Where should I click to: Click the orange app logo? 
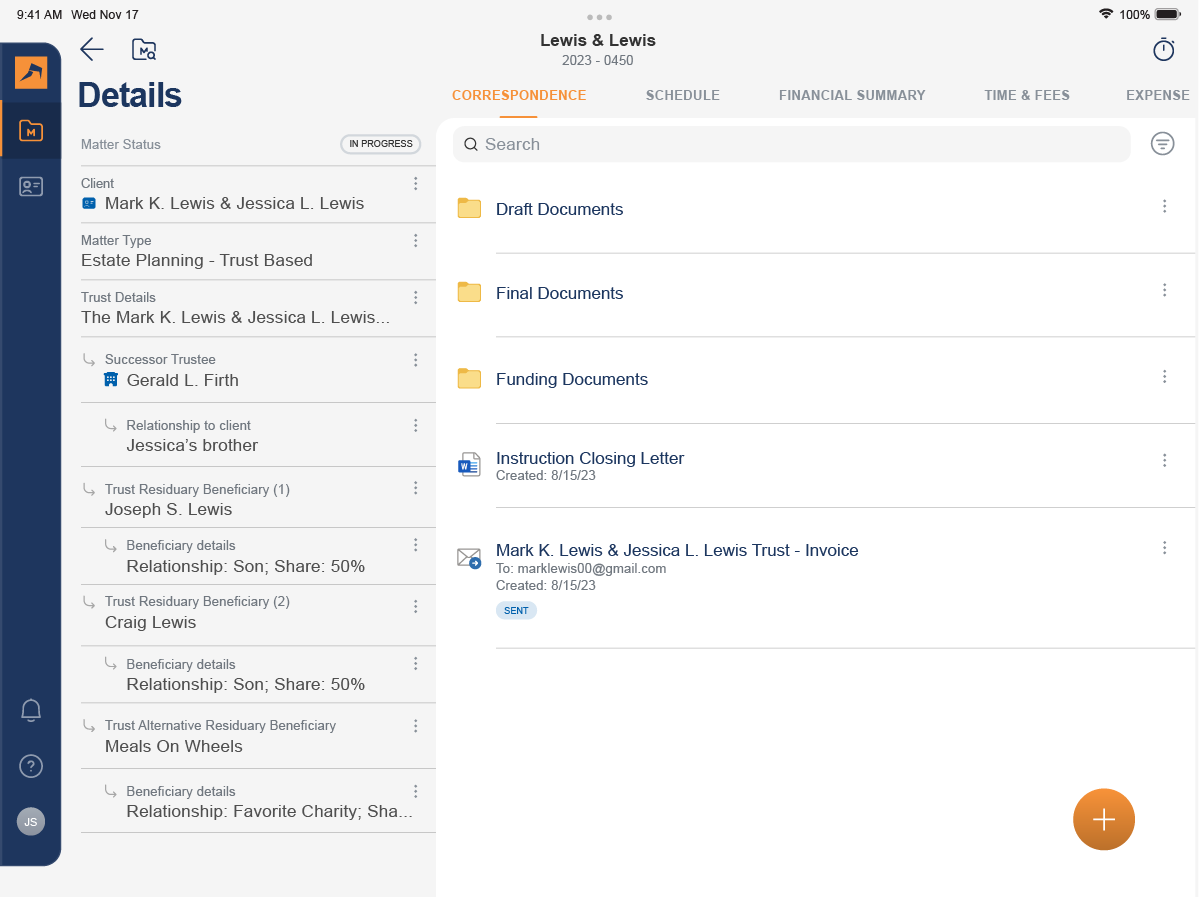click(x=30, y=73)
